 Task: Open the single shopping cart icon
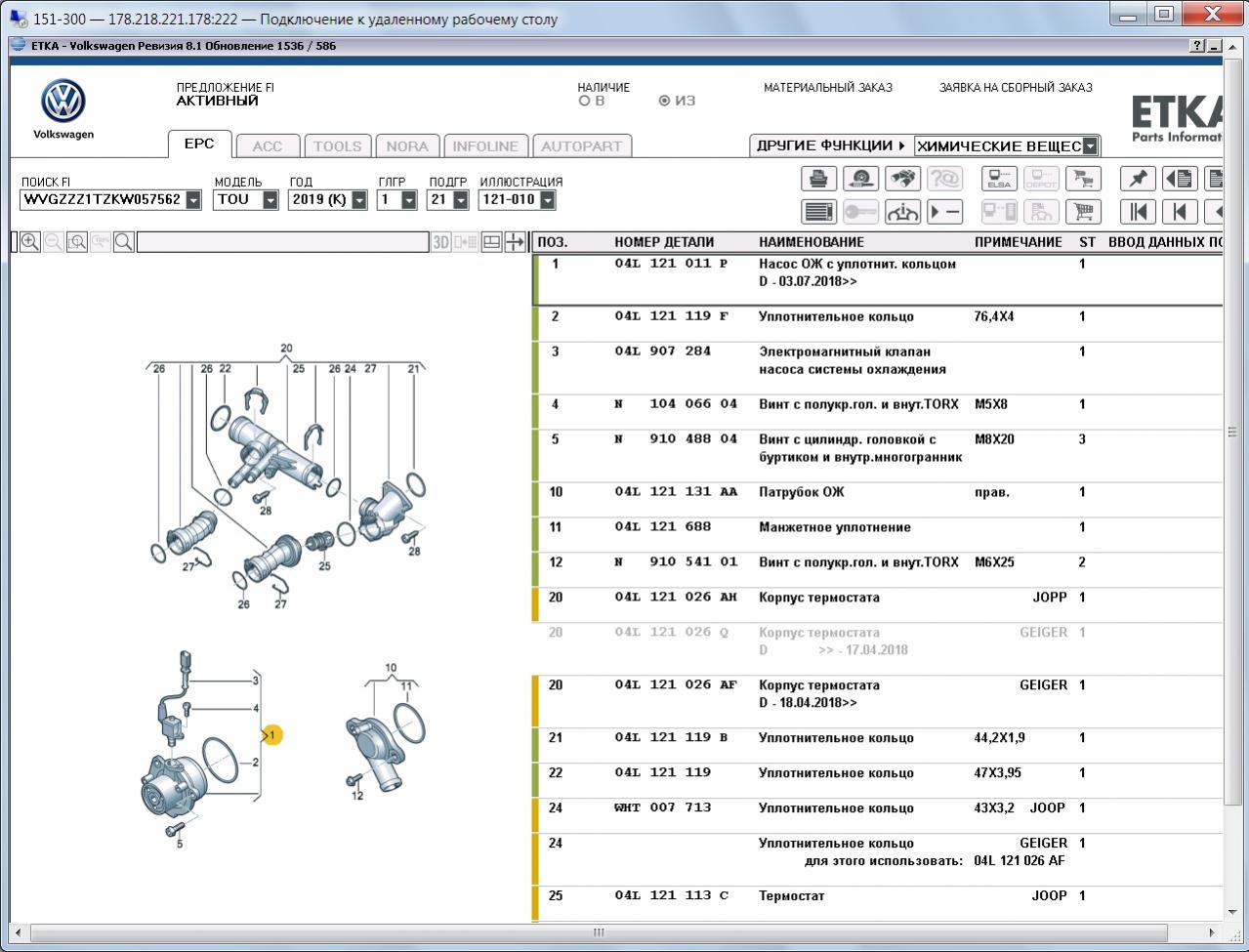coord(1083,211)
